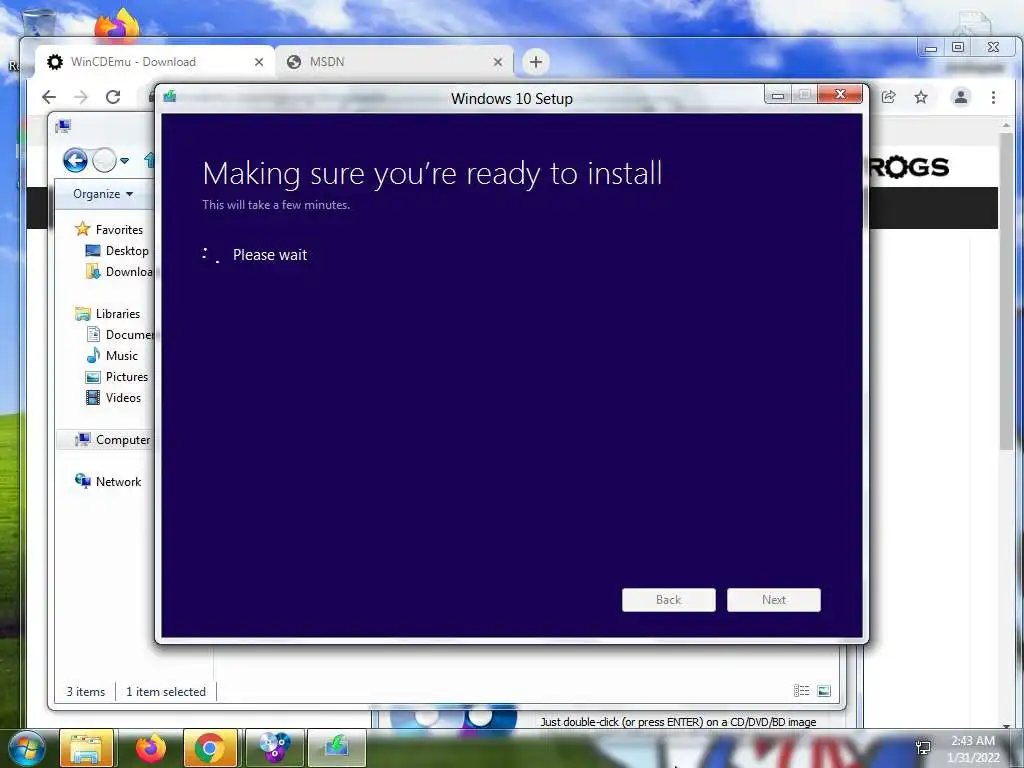Screen dimensions: 1024x768
Task: Select Documents library in Explorer
Action: click(x=120, y=334)
